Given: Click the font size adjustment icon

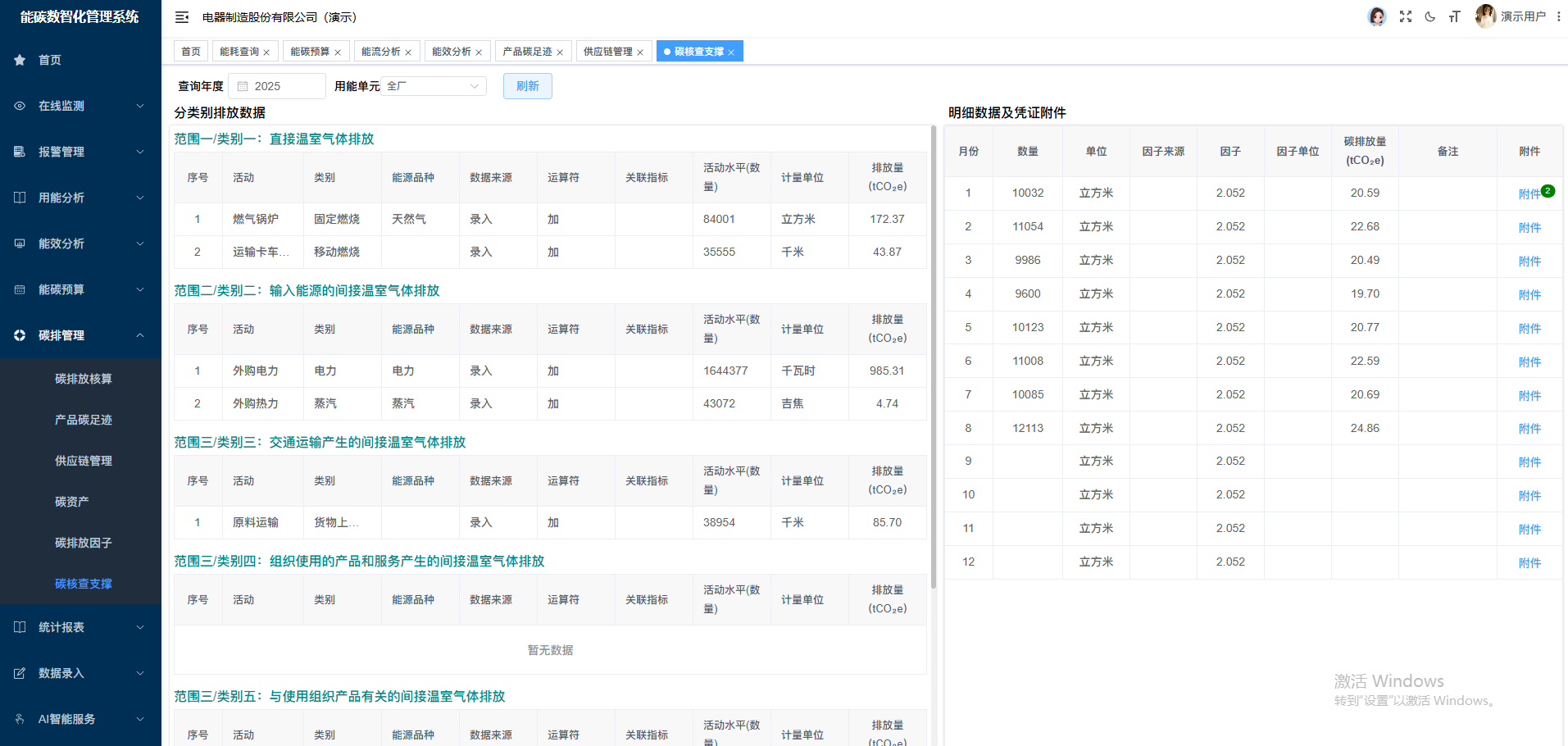Looking at the screenshot, I should coord(1454,16).
